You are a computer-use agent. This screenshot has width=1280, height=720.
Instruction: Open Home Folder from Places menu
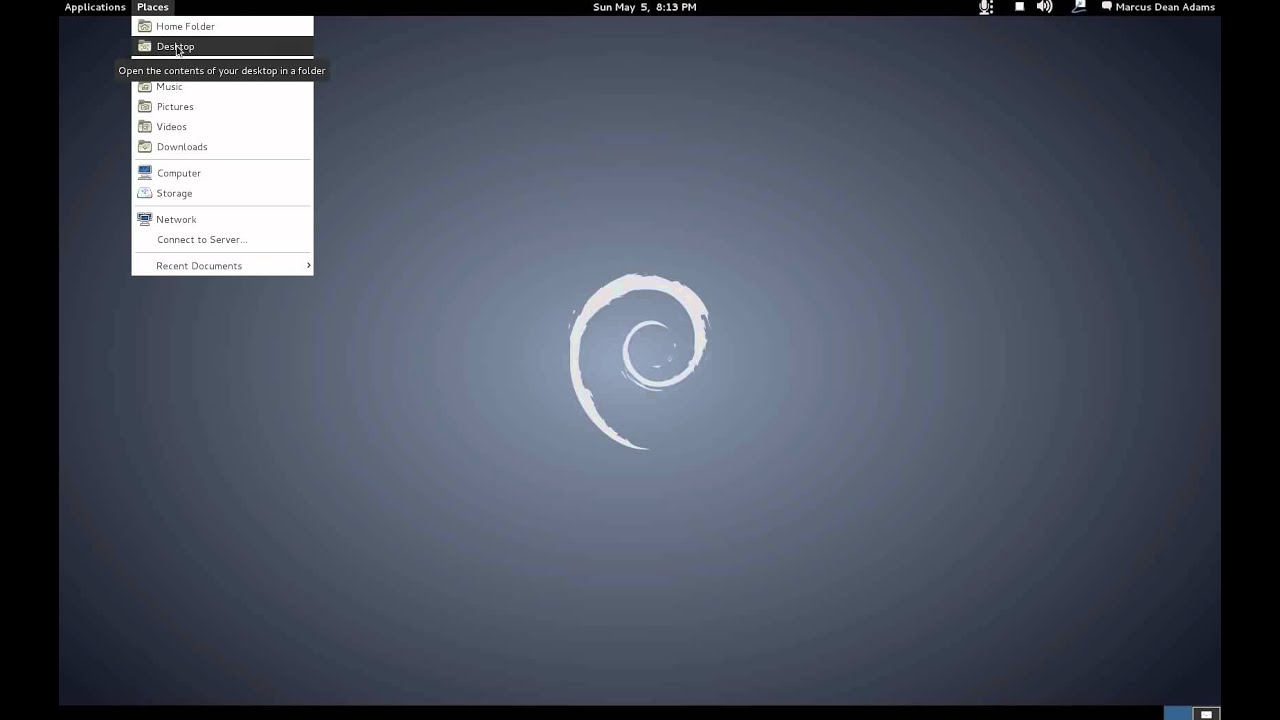click(222, 26)
